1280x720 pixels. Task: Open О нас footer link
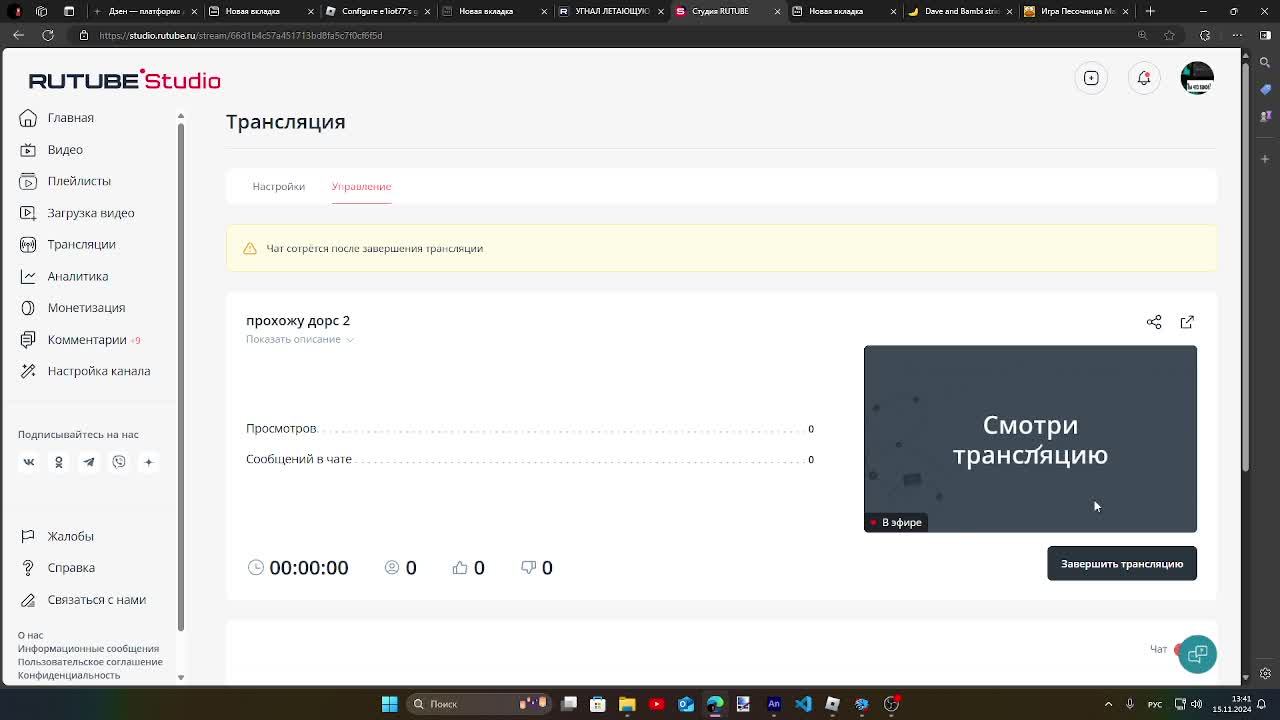(30, 635)
